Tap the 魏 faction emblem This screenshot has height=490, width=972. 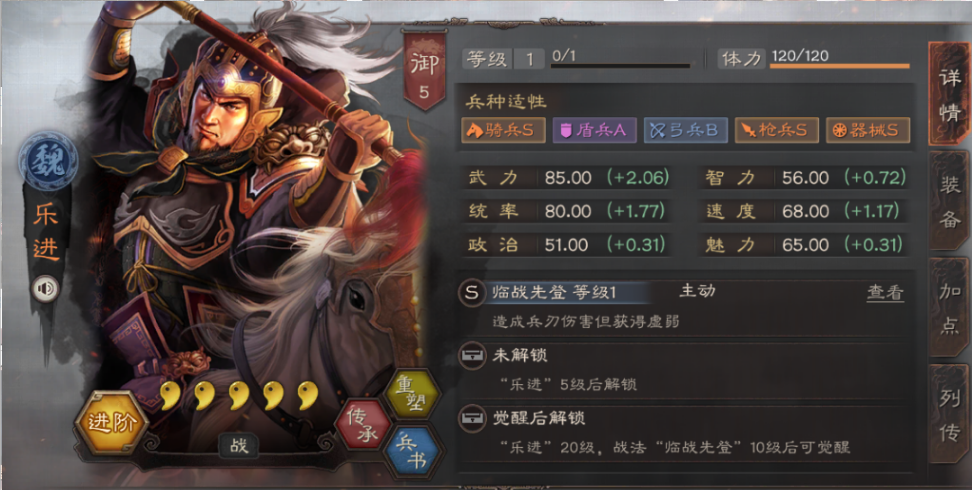coord(48,161)
